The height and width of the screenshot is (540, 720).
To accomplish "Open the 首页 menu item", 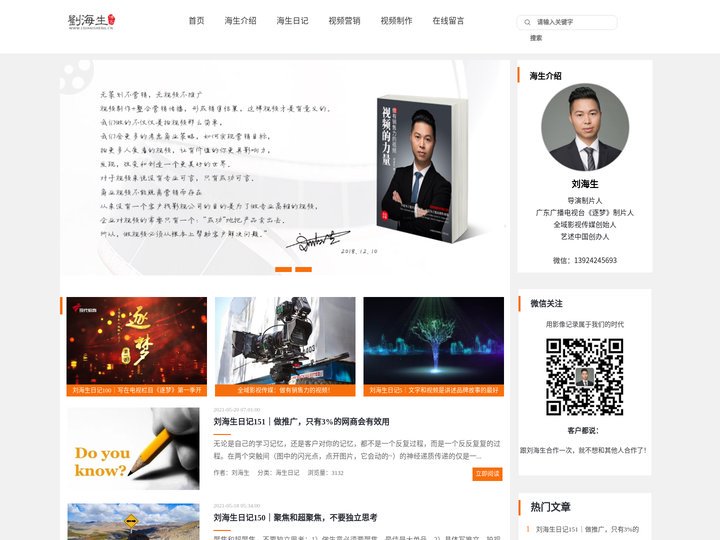I will pos(197,21).
